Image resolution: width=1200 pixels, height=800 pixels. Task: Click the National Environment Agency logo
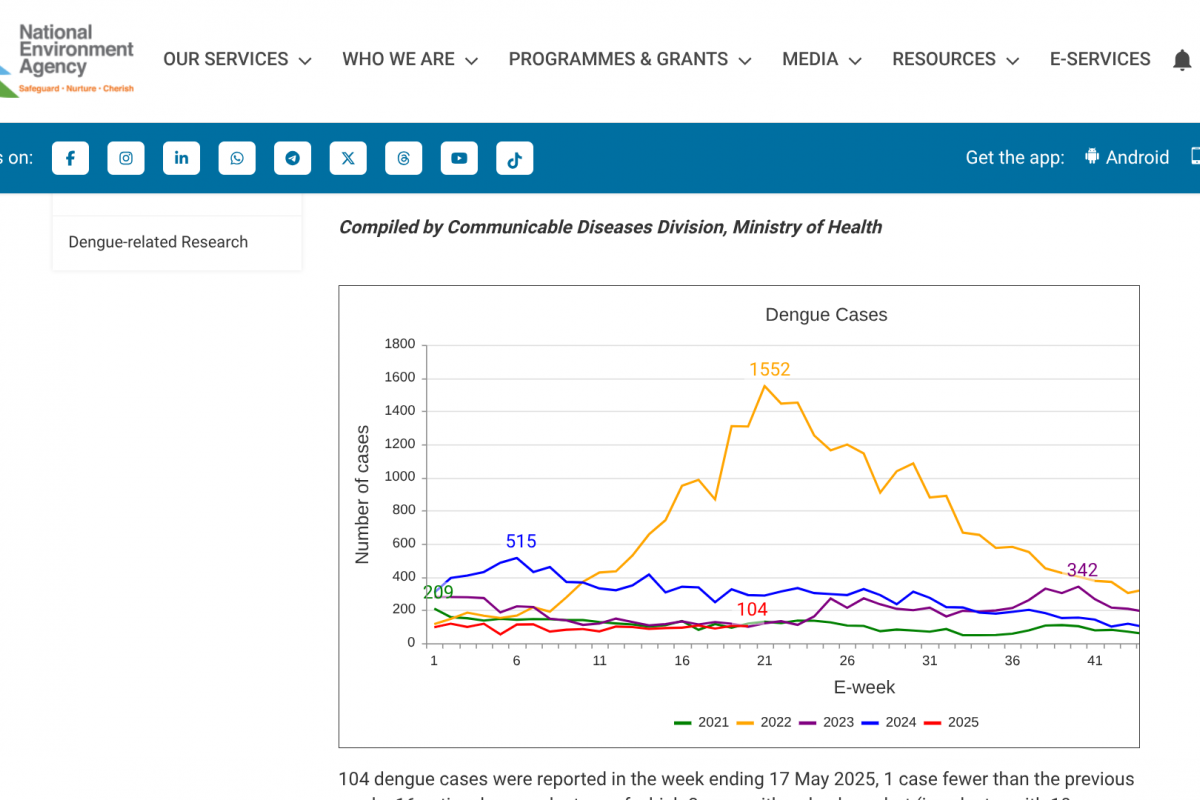pyautogui.click(x=68, y=60)
